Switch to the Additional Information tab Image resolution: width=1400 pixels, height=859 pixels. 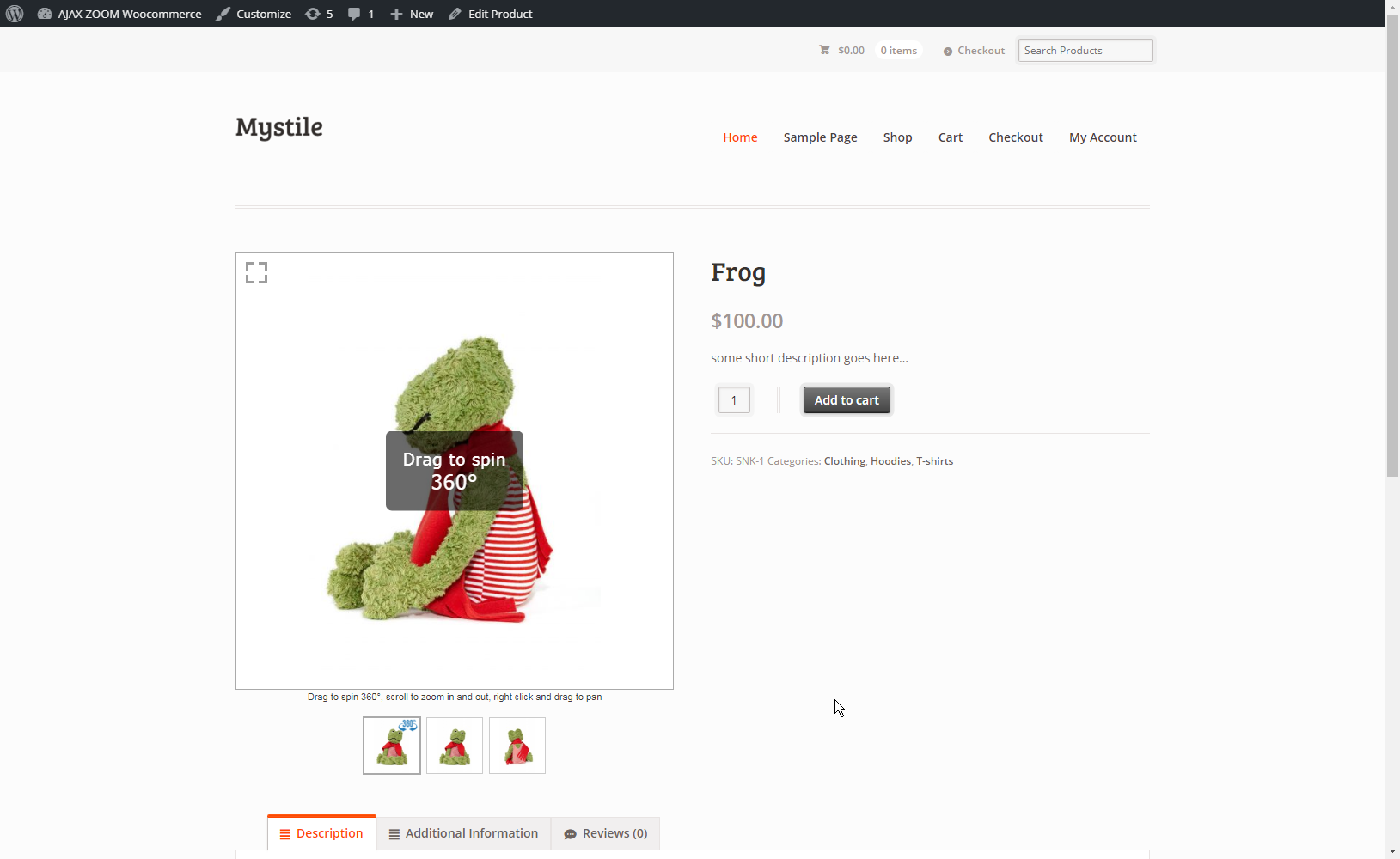[x=464, y=833]
